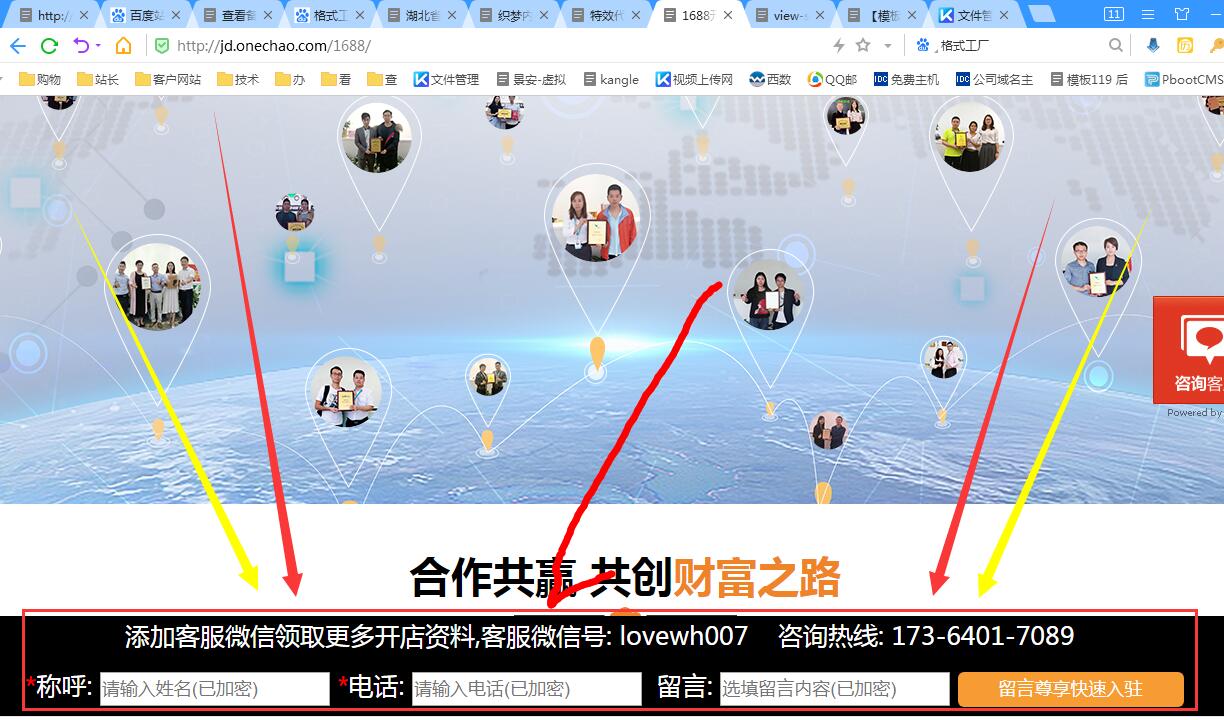Open the 景安-虚拟 bookmark
The height and width of the screenshot is (720, 1224).
click(x=531, y=79)
